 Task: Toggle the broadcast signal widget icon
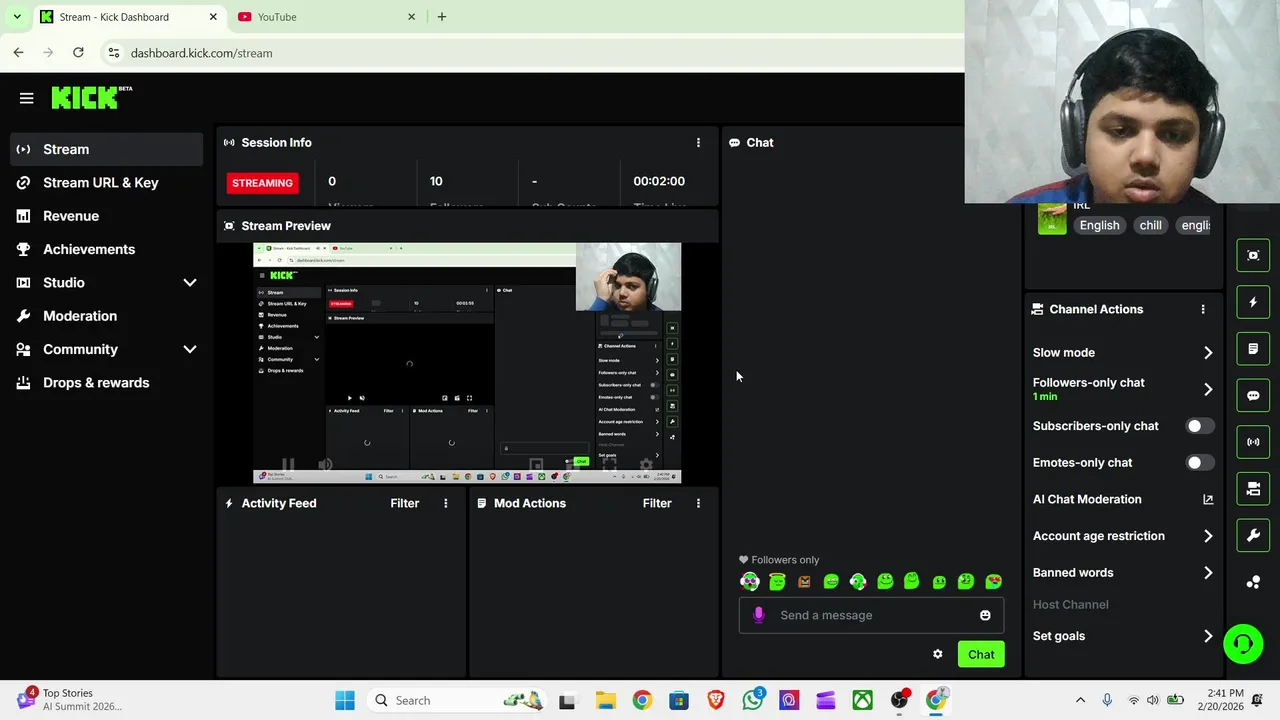[x=1253, y=442]
